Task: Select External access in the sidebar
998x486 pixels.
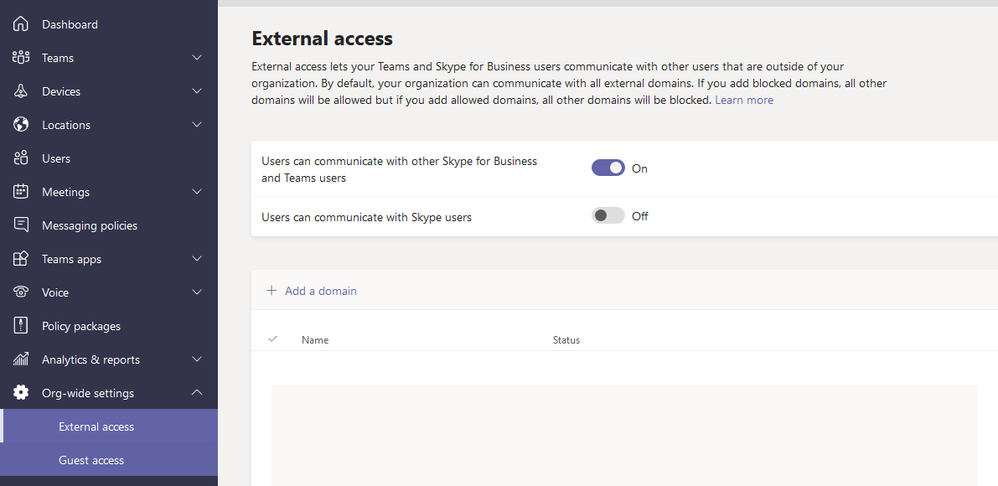Action: pyautogui.click(x=96, y=427)
